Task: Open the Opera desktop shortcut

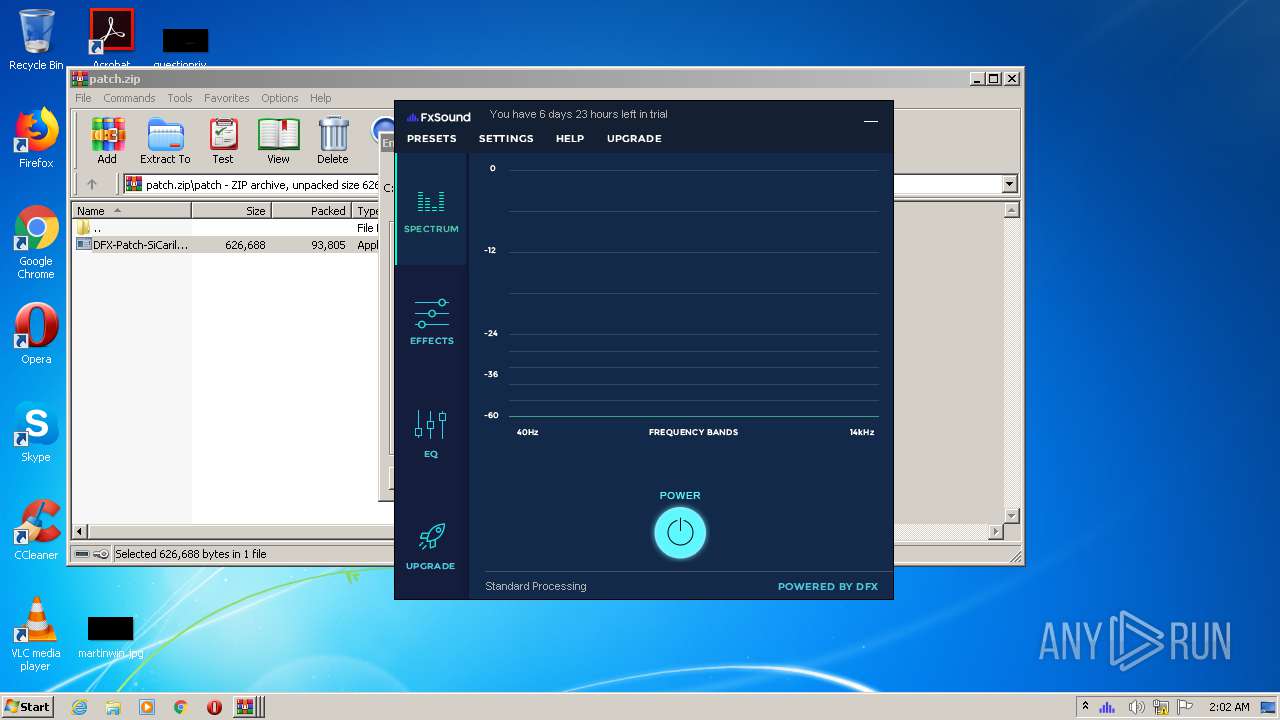Action: [x=36, y=335]
